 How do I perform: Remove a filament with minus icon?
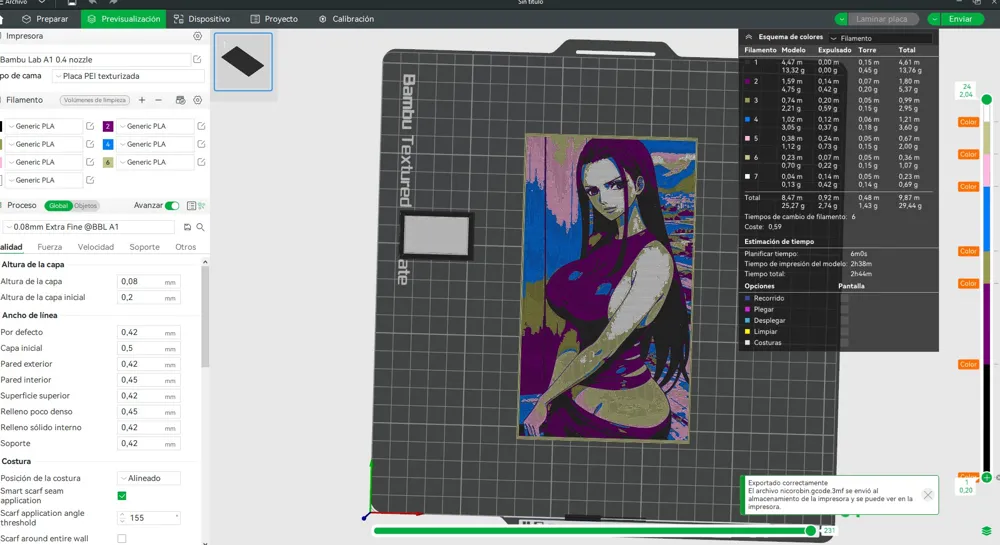coord(158,100)
